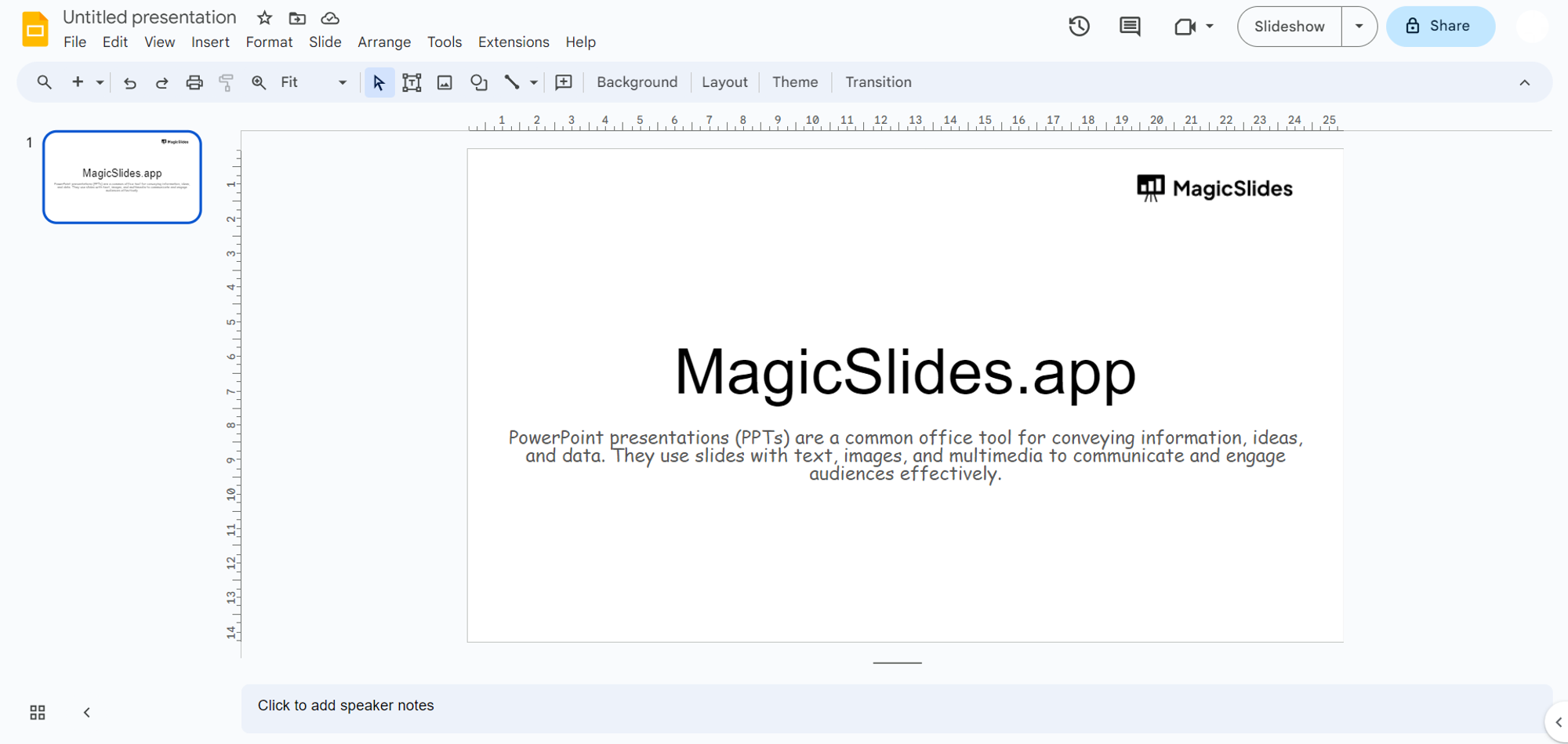The image size is (1568, 744).
Task: Click the Share button
Action: [1440, 26]
